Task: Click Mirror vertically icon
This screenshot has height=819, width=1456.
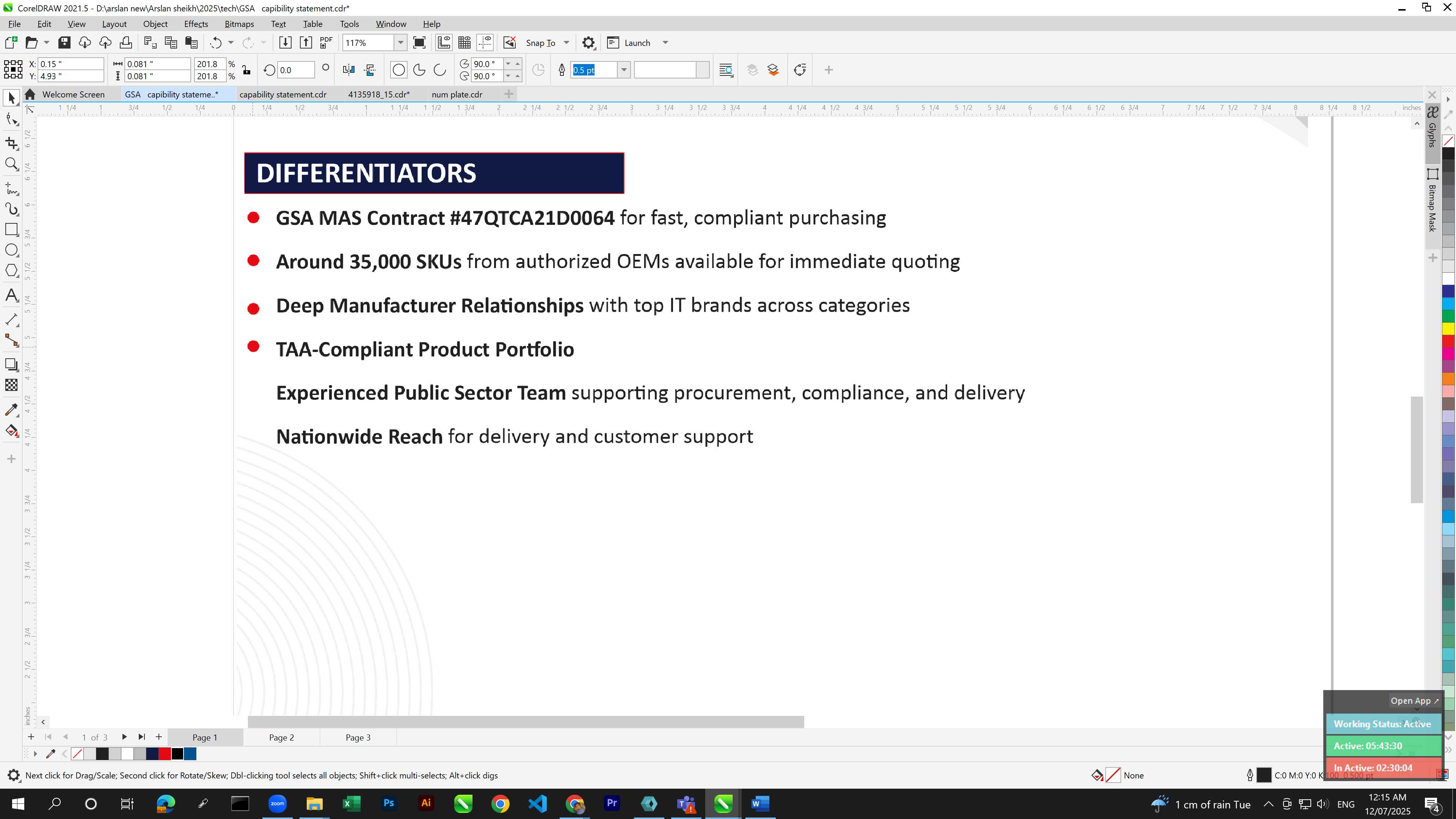Action: coord(370,70)
